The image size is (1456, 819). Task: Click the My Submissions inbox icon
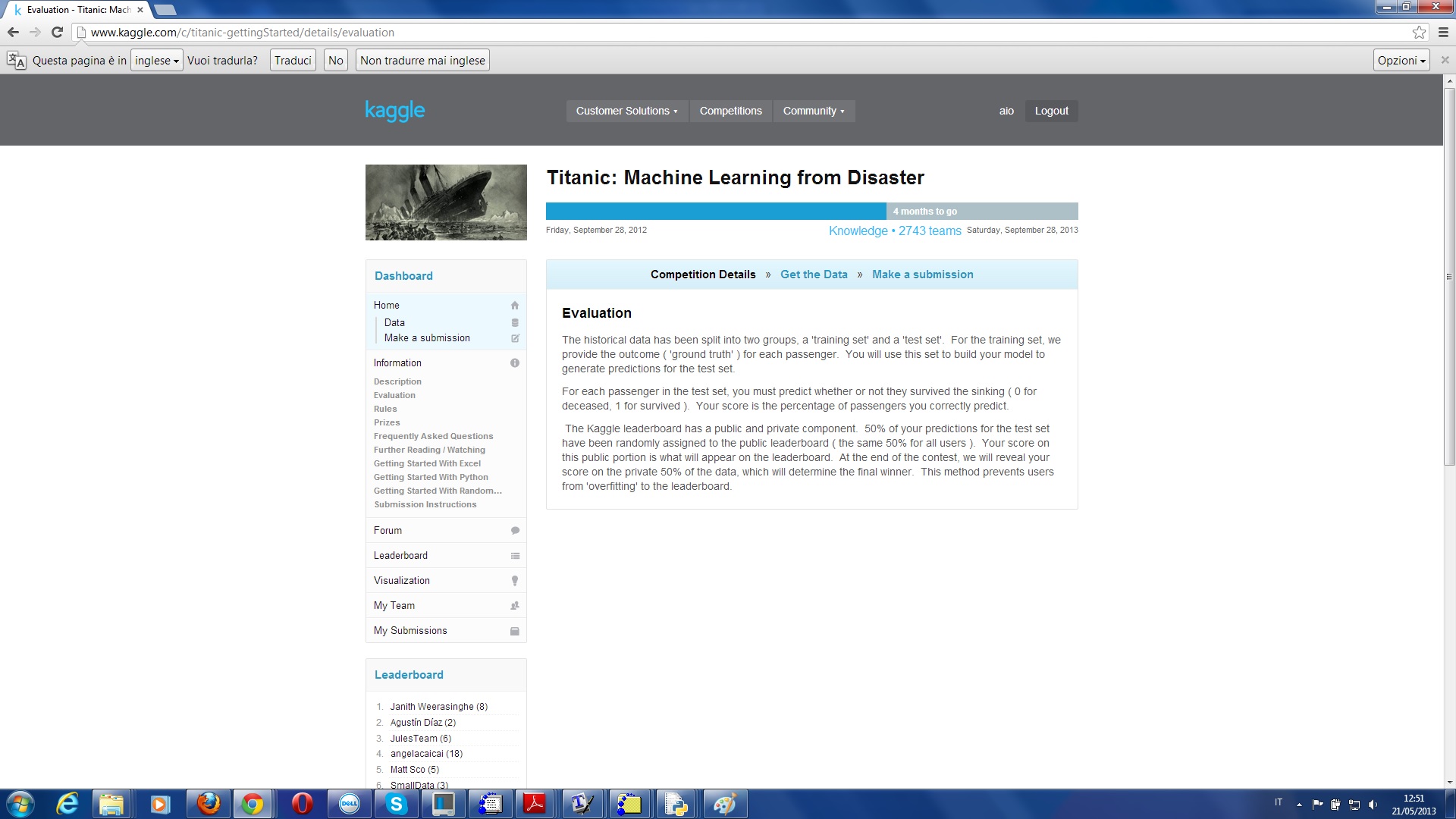coord(515,631)
